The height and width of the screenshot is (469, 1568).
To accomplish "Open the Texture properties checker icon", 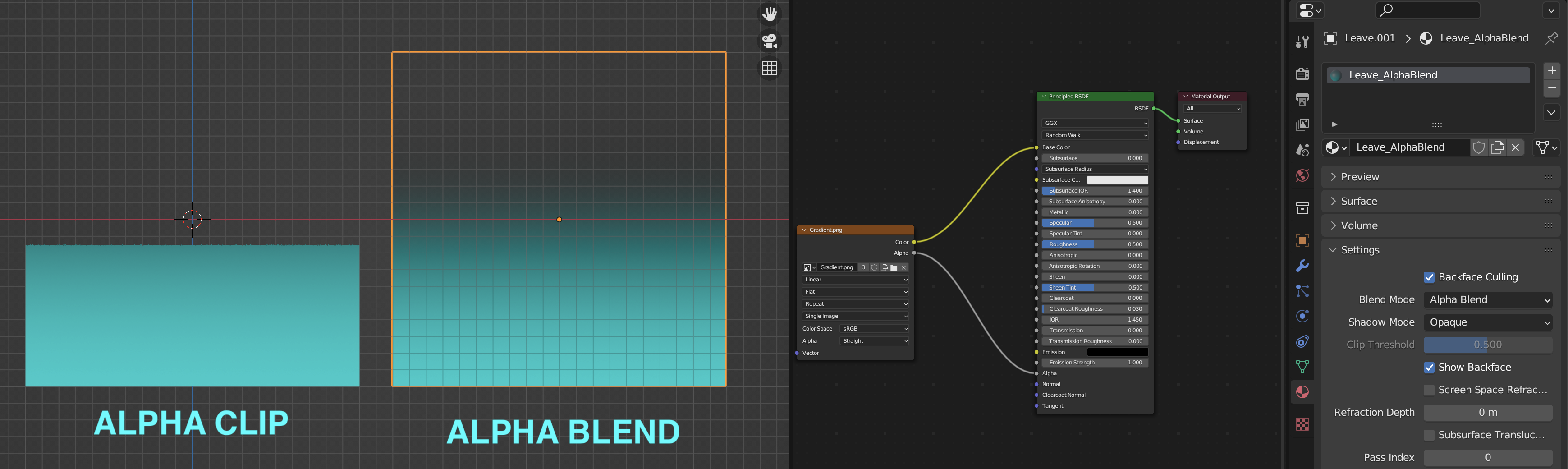I will pyautogui.click(x=1302, y=424).
